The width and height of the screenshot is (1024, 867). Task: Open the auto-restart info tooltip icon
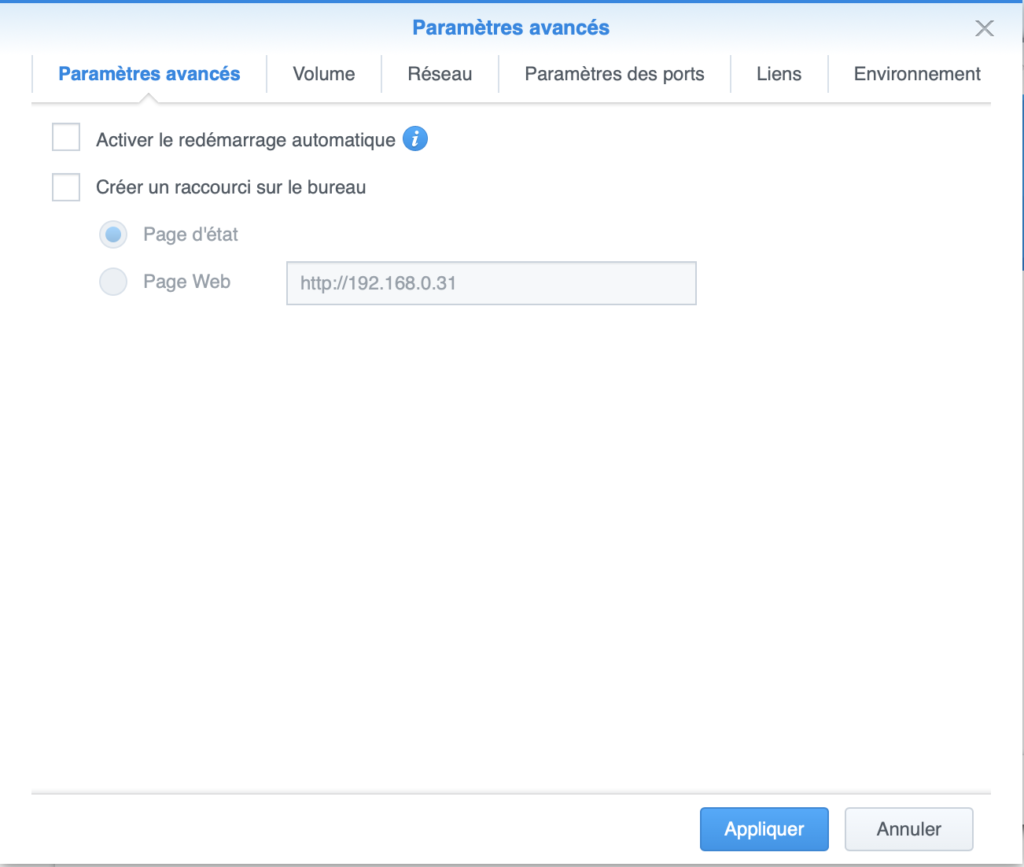(x=415, y=139)
